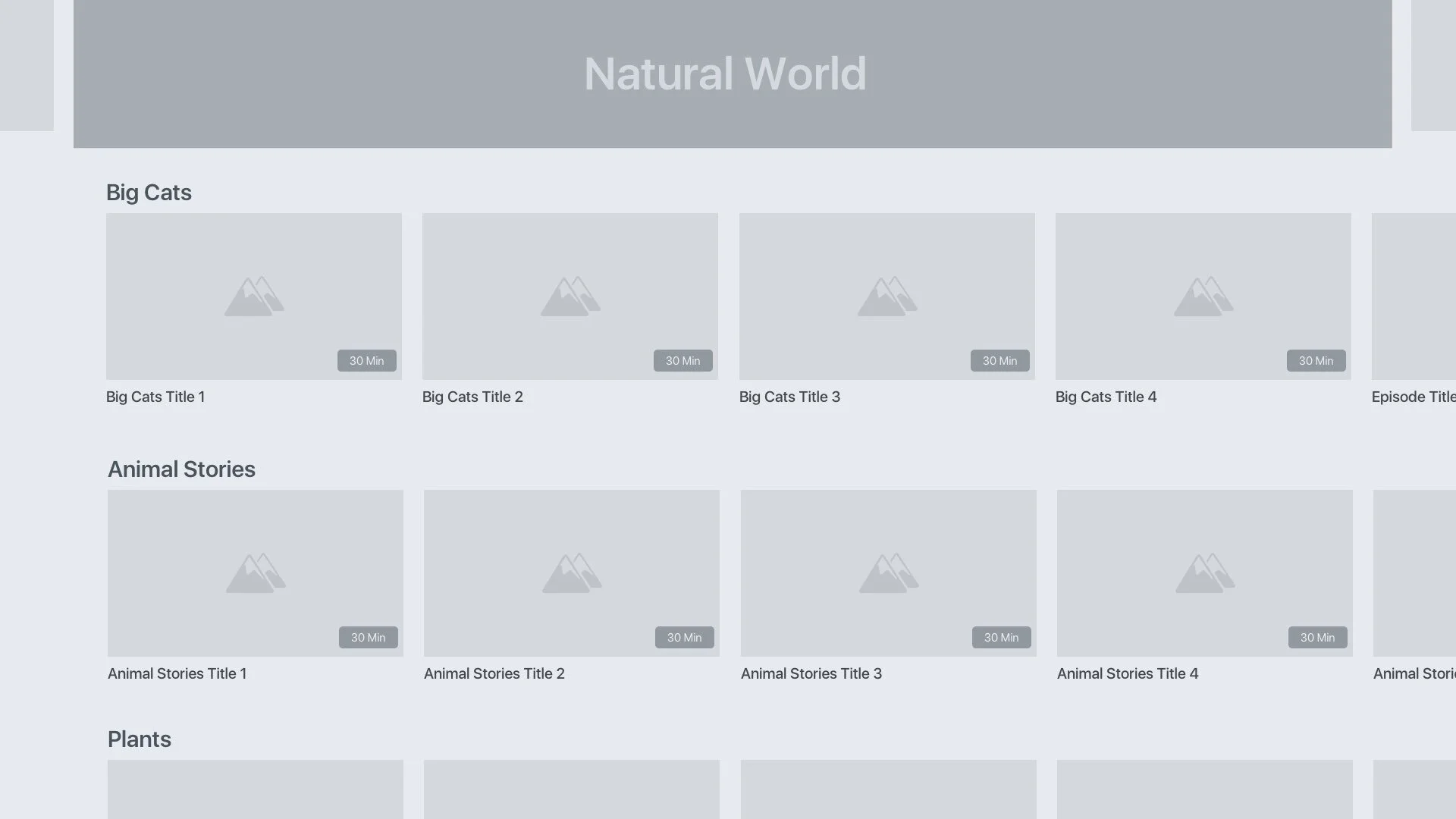This screenshot has width=1456, height=819.
Task: Click the mountain placeholder icon in Big Cats Title 2
Action: (570, 297)
